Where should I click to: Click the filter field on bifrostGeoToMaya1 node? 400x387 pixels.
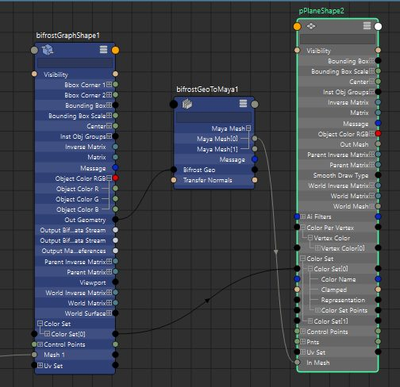click(214, 117)
